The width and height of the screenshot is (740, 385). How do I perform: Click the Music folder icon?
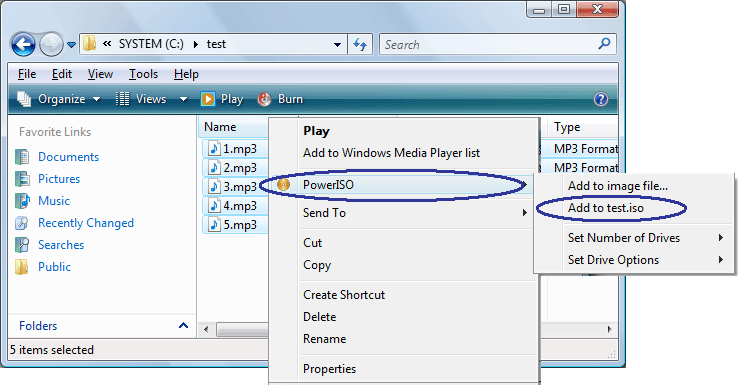pyautogui.click(x=22, y=201)
